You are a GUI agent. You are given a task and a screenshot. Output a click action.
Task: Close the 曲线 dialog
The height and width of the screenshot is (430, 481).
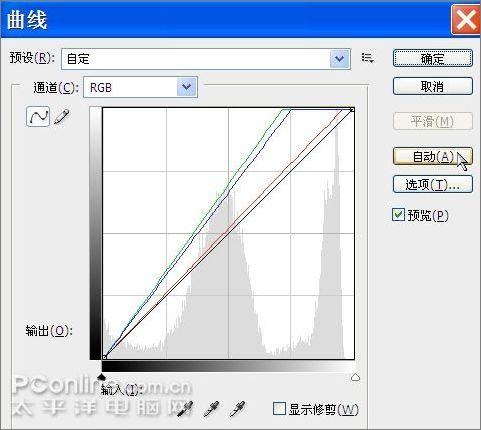pyautogui.click(x=466, y=20)
